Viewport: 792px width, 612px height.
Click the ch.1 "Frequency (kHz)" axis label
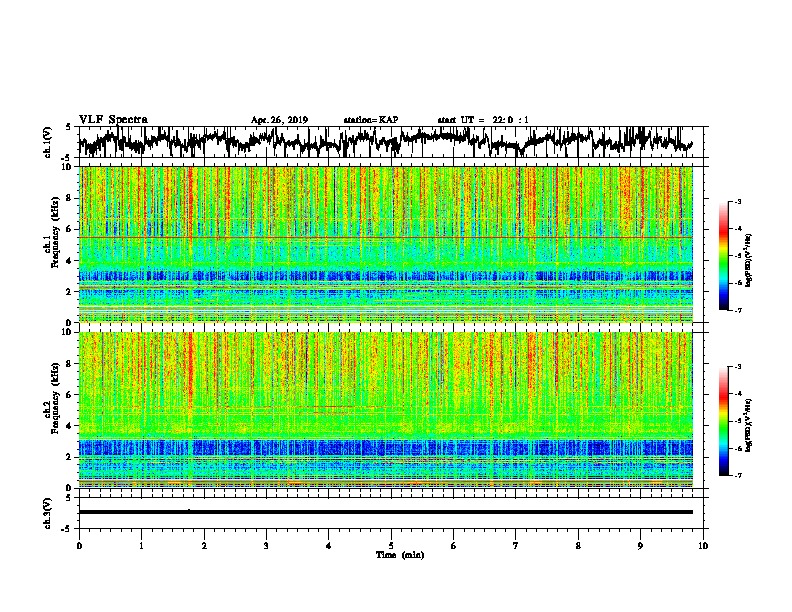[x=55, y=233]
